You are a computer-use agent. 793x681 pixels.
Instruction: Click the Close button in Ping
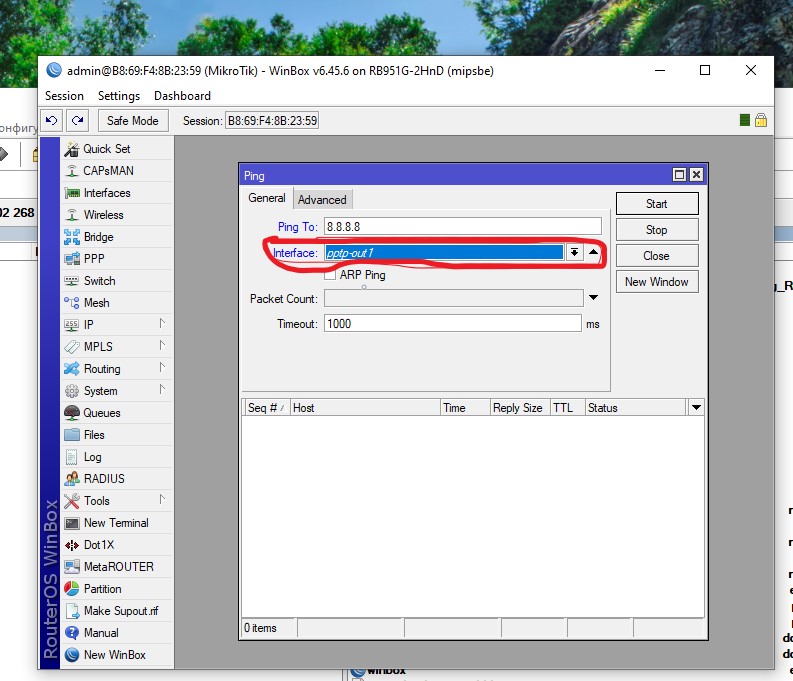click(x=657, y=256)
